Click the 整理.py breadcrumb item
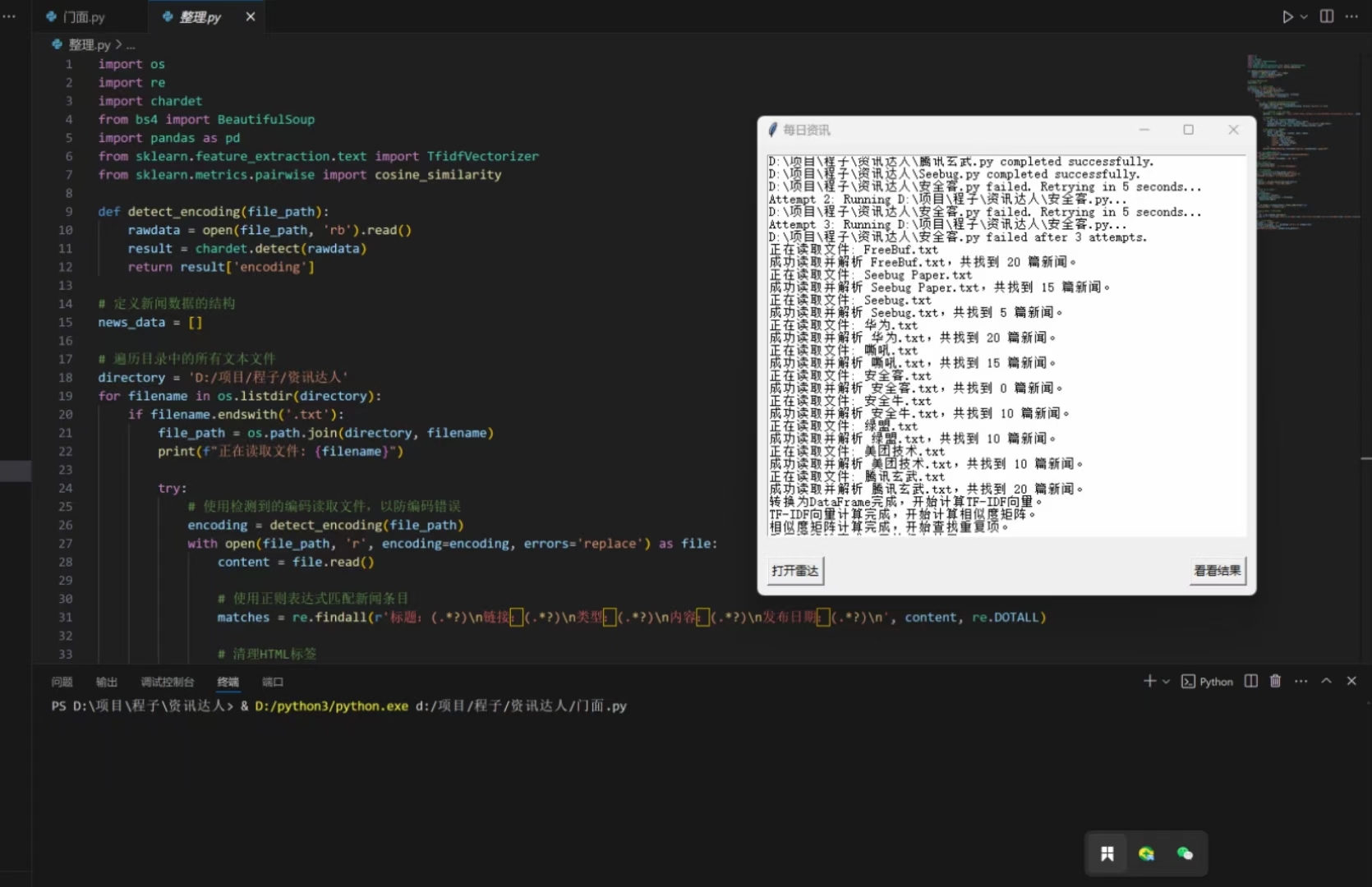 point(90,44)
